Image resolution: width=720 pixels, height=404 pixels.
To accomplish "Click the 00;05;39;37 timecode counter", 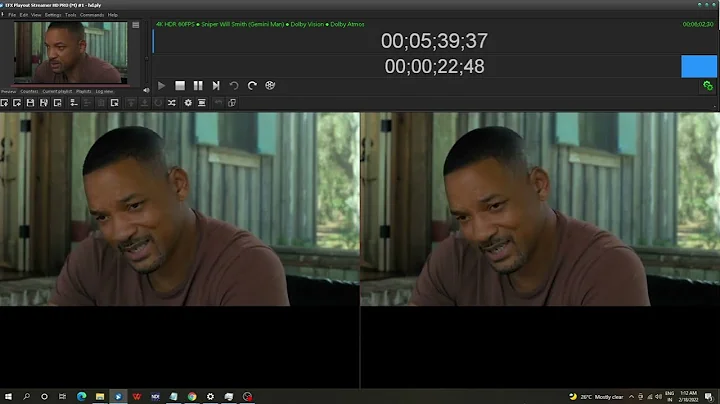I will 434,41.
